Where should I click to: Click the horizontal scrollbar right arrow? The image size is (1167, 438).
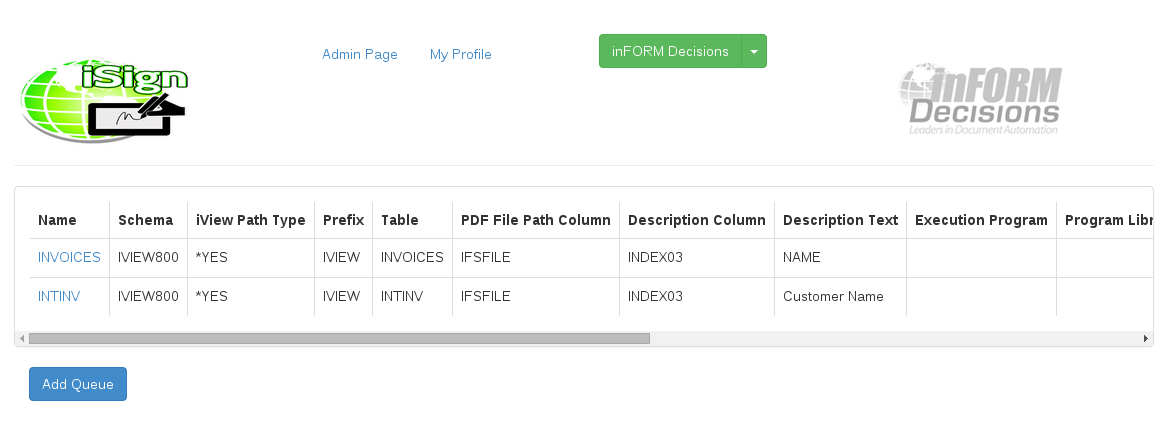(x=1146, y=339)
